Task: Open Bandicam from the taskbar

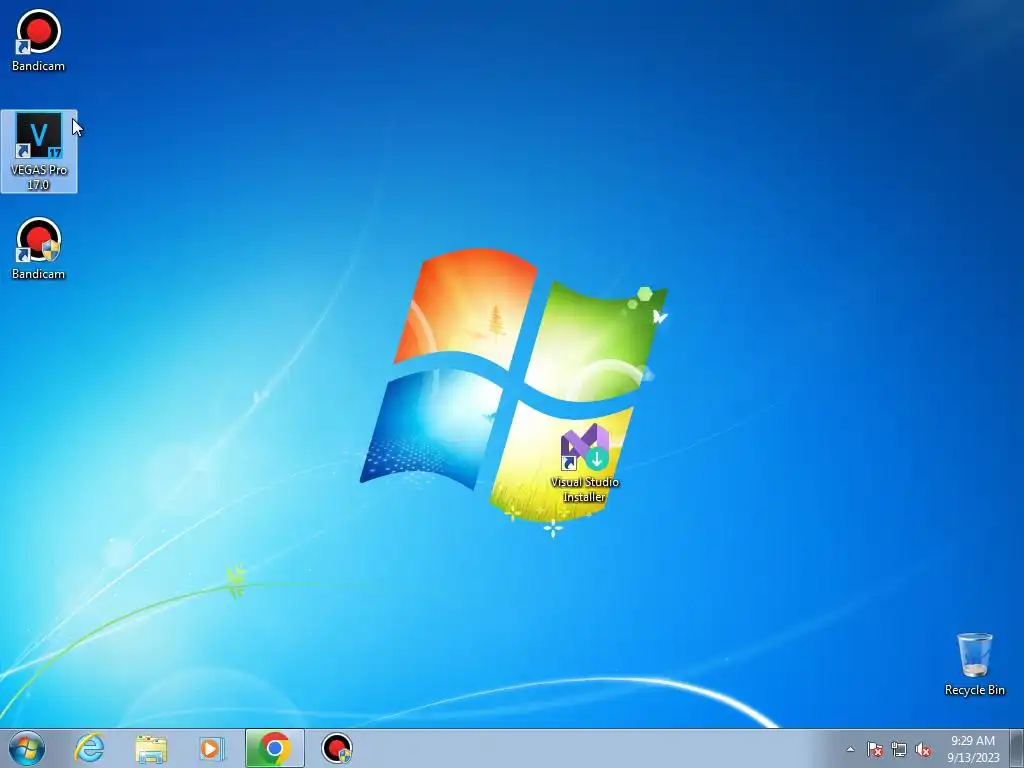Action: point(337,748)
